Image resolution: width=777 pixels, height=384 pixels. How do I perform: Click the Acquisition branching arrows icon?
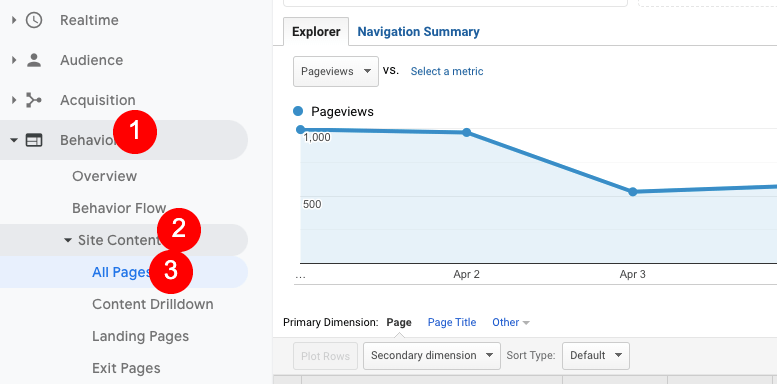click(x=34, y=101)
